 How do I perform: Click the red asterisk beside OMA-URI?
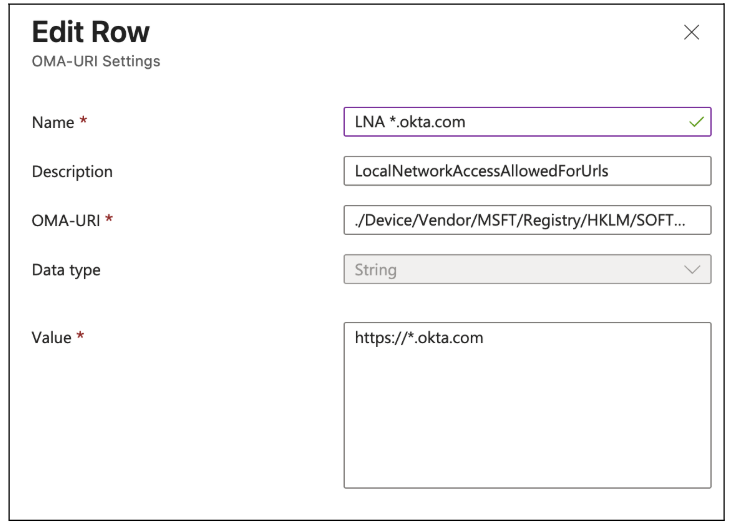(x=108, y=220)
